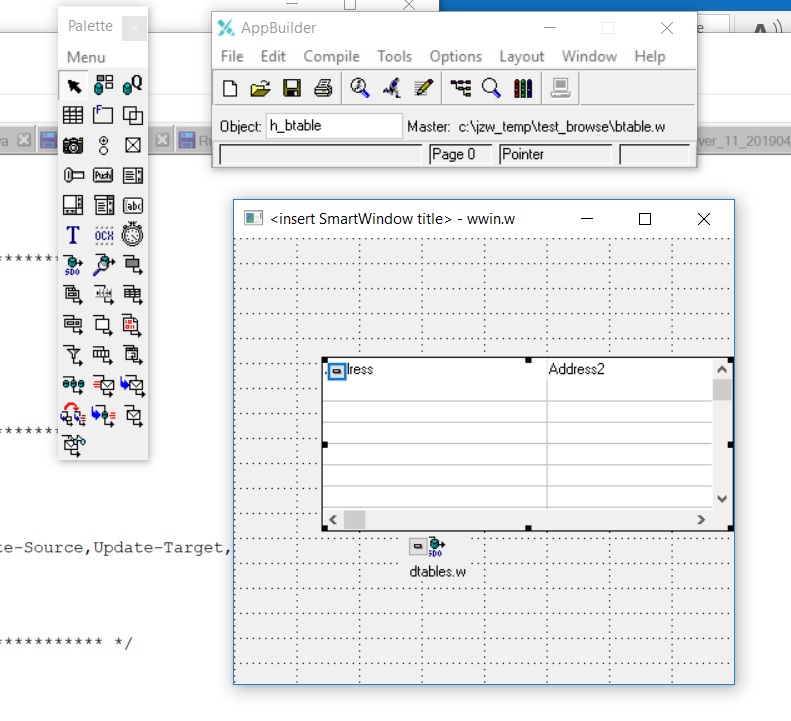Open the Options menu

pyautogui.click(x=456, y=56)
